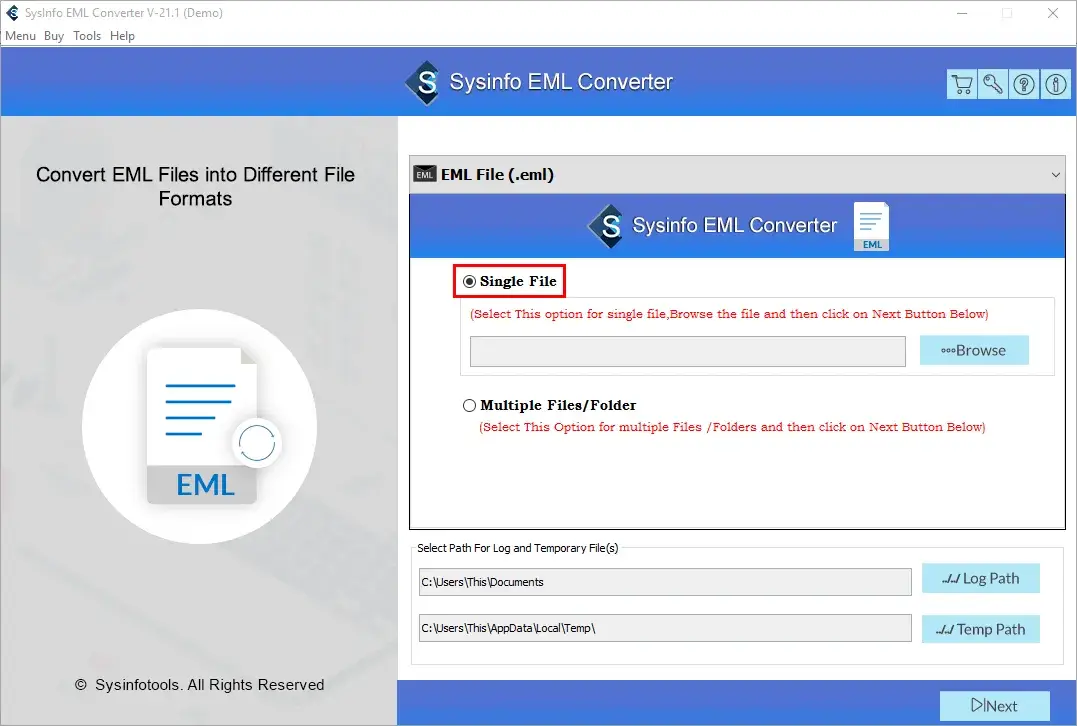
Task: Click the Log Path button
Action: pos(980,578)
